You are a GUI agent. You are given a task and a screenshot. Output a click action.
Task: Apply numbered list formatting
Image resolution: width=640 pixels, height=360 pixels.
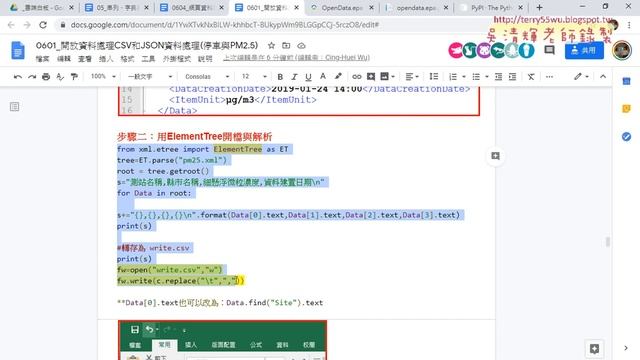tap(453, 77)
